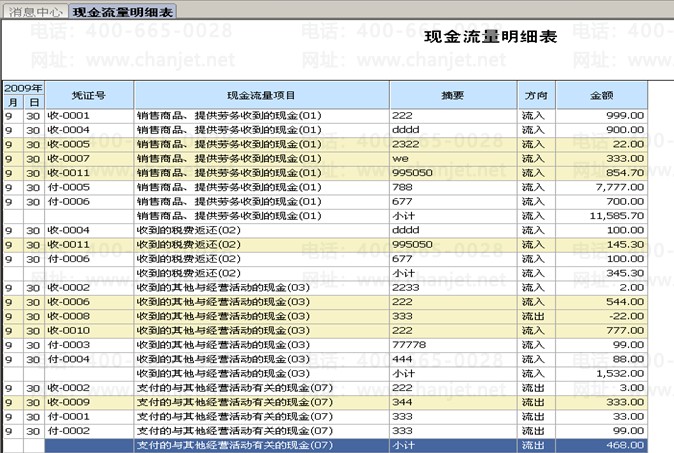Select voucher cell 收-0008
Screen dimensions: 674x453
[89, 316]
